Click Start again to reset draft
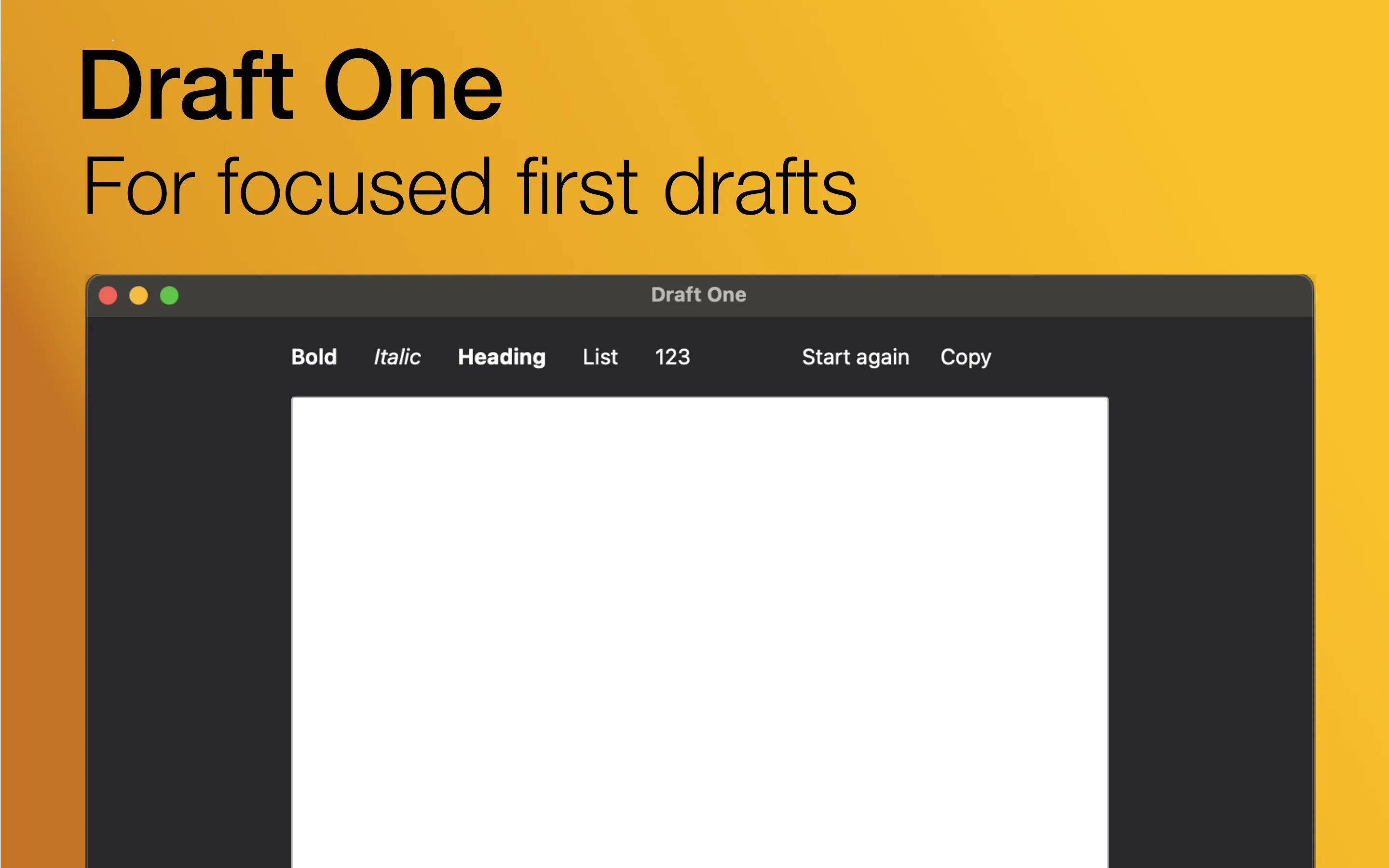 855,357
